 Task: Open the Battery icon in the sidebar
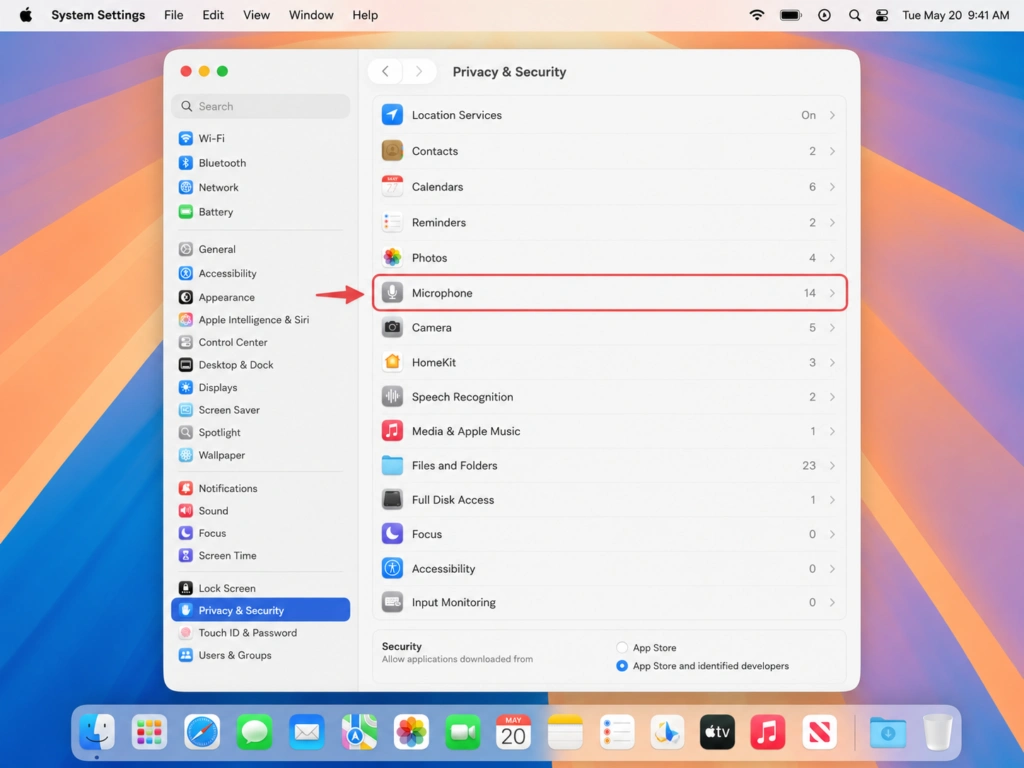(185, 212)
